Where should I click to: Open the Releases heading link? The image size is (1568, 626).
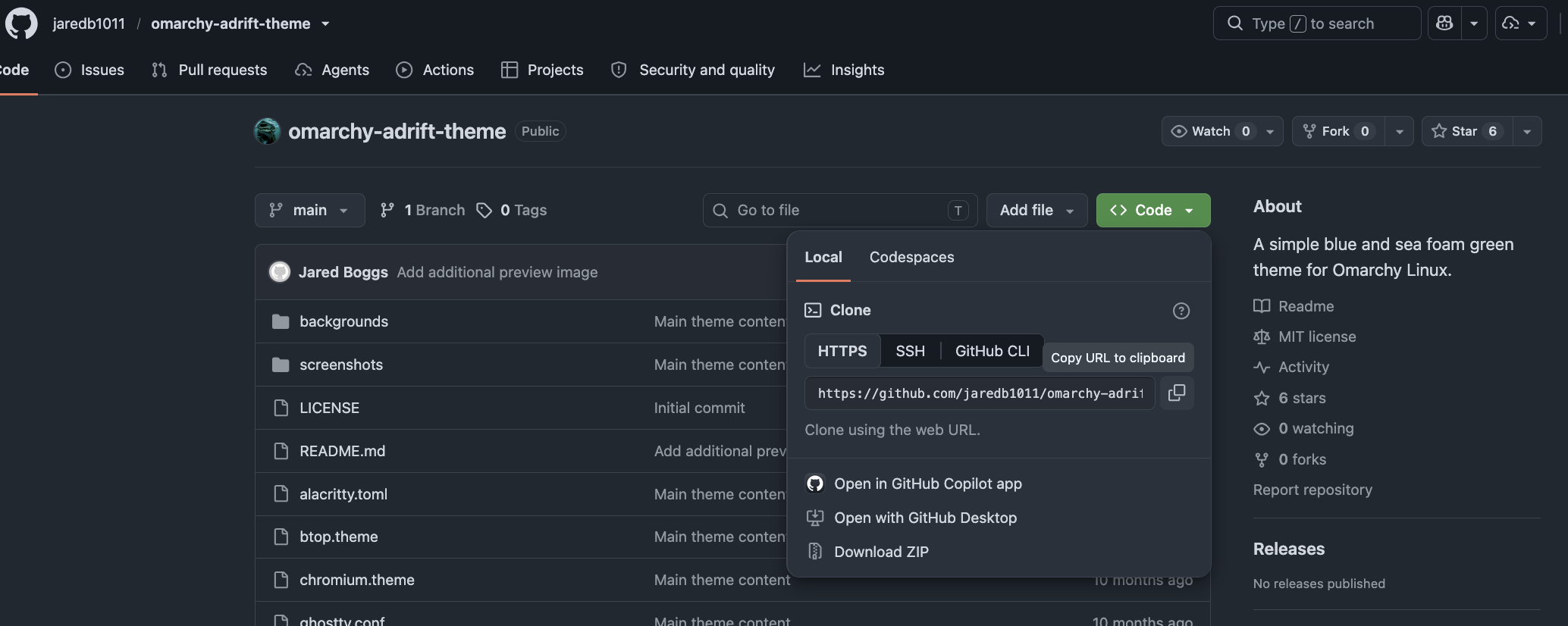1289,549
